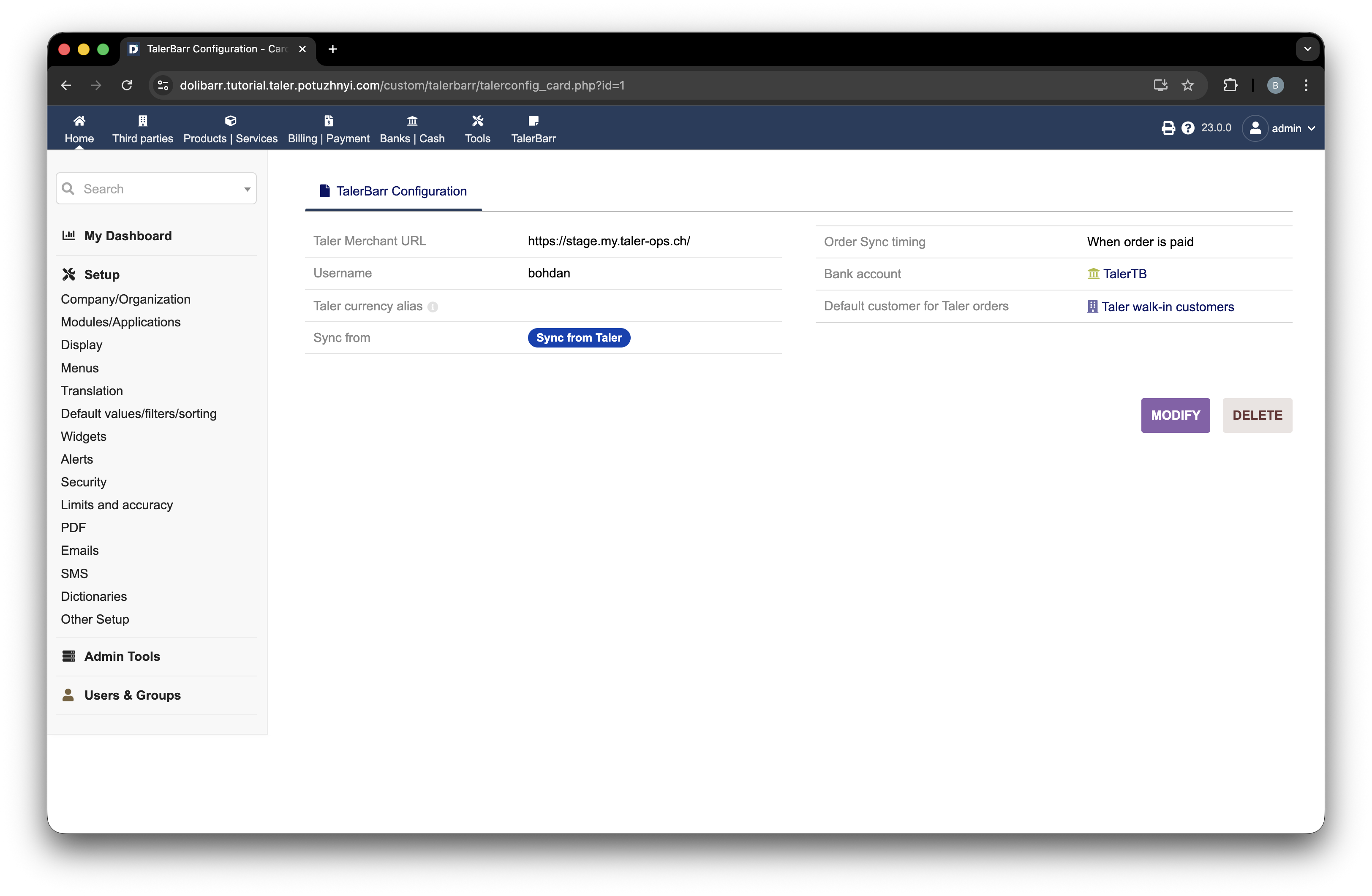Open the Tools wrench icon menu

pyautogui.click(x=477, y=121)
